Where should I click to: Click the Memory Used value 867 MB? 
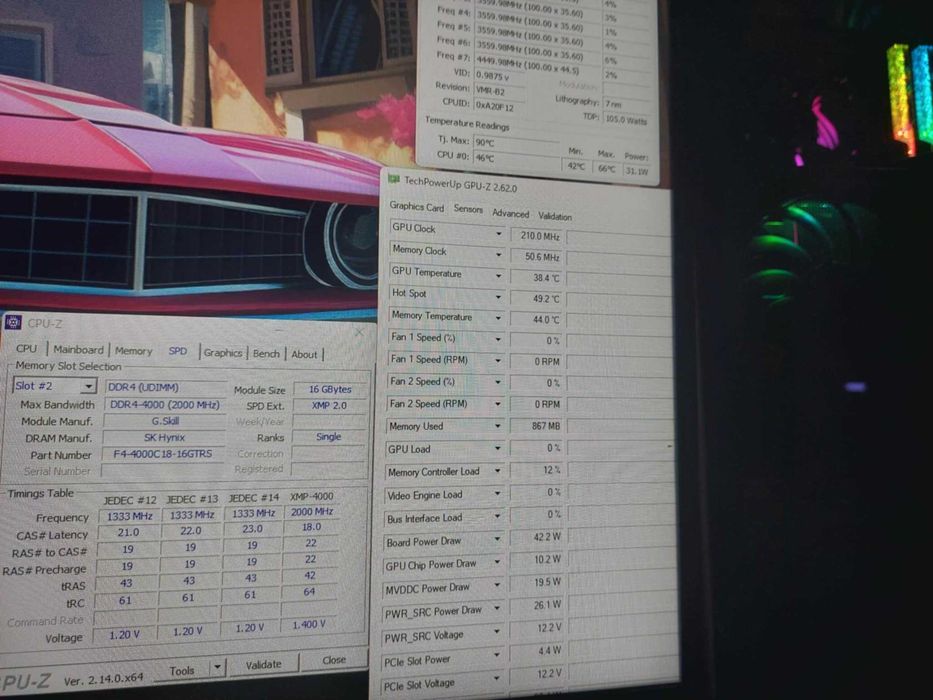pyautogui.click(x=537, y=426)
